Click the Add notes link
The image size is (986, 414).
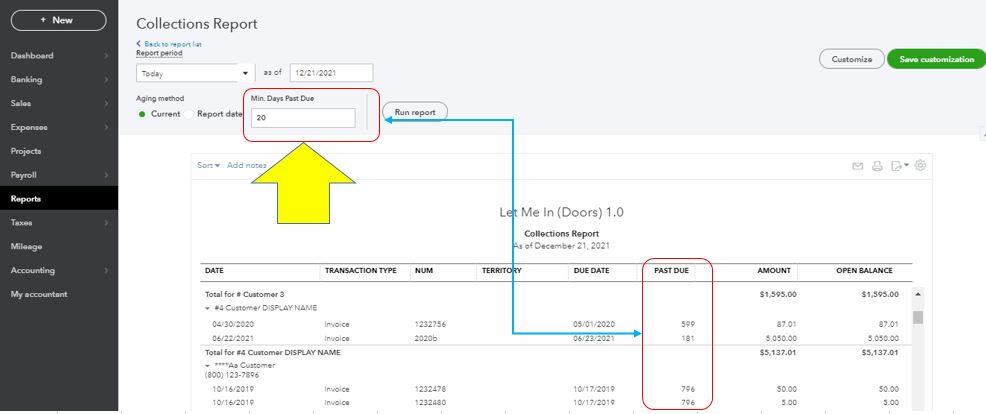pos(247,165)
